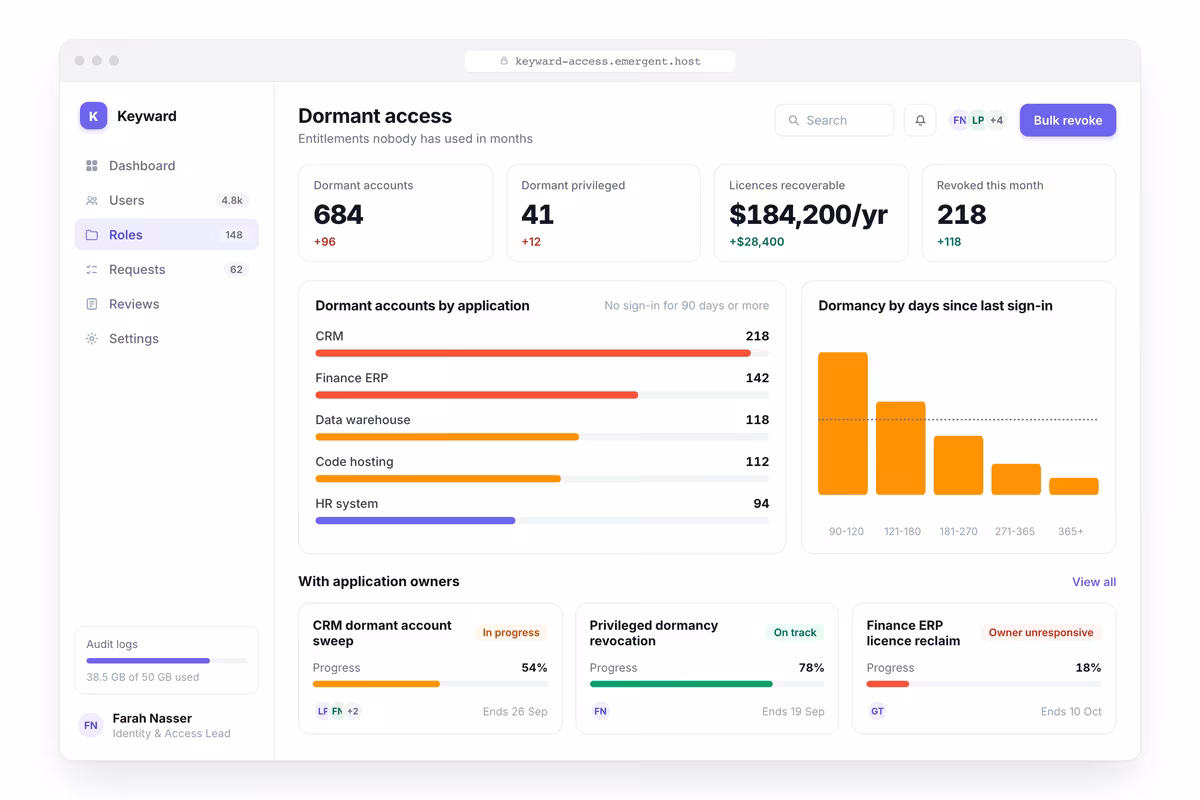1200x800 pixels.
Task: Click the 271-365 days chart bar
Action: (x=1016, y=479)
